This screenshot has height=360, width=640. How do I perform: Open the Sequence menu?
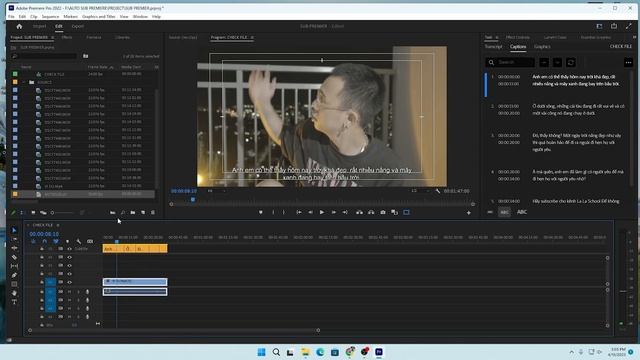50,17
